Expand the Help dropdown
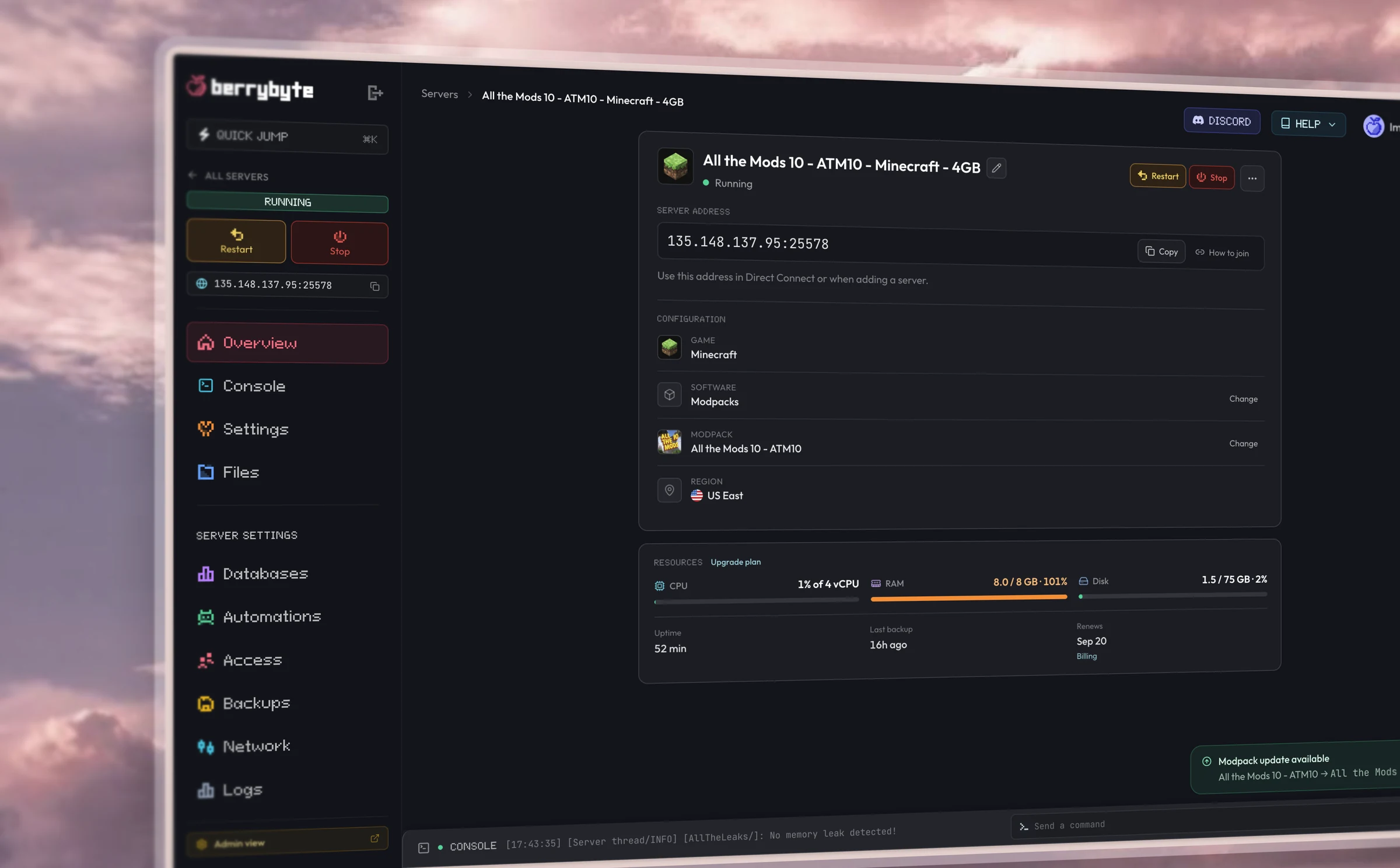 (x=1308, y=124)
